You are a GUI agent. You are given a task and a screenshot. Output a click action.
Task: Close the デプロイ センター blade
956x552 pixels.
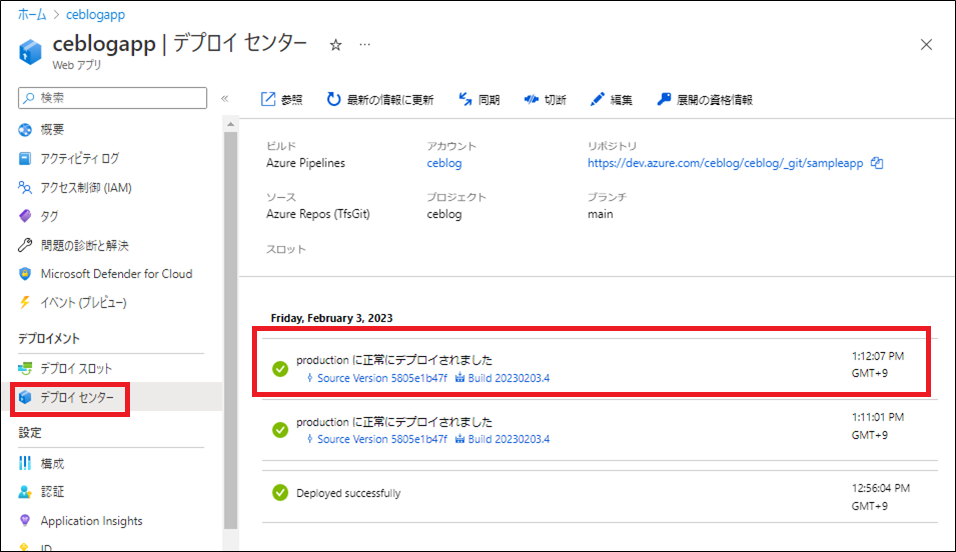(926, 45)
